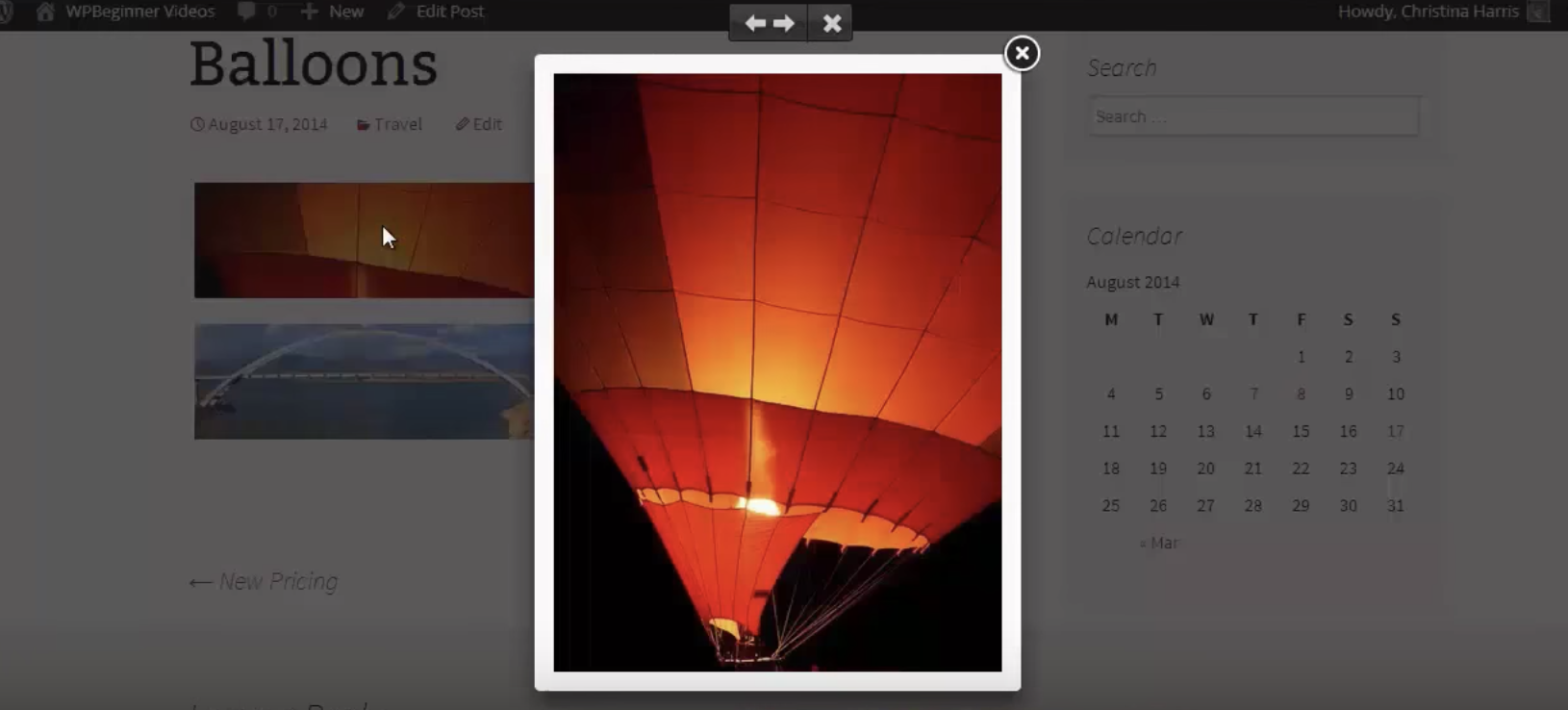The height and width of the screenshot is (710, 1568).
Task: Click calendar day 17
Action: (x=1396, y=431)
